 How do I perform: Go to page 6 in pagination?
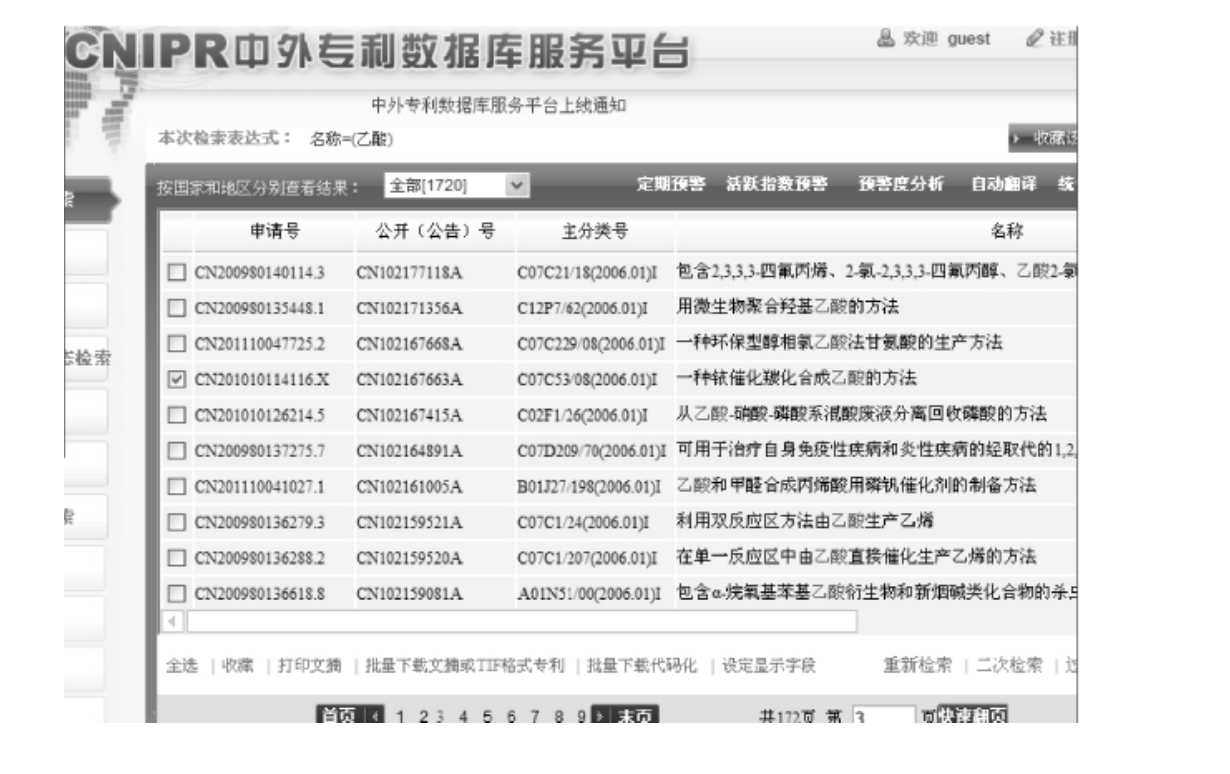coord(511,717)
